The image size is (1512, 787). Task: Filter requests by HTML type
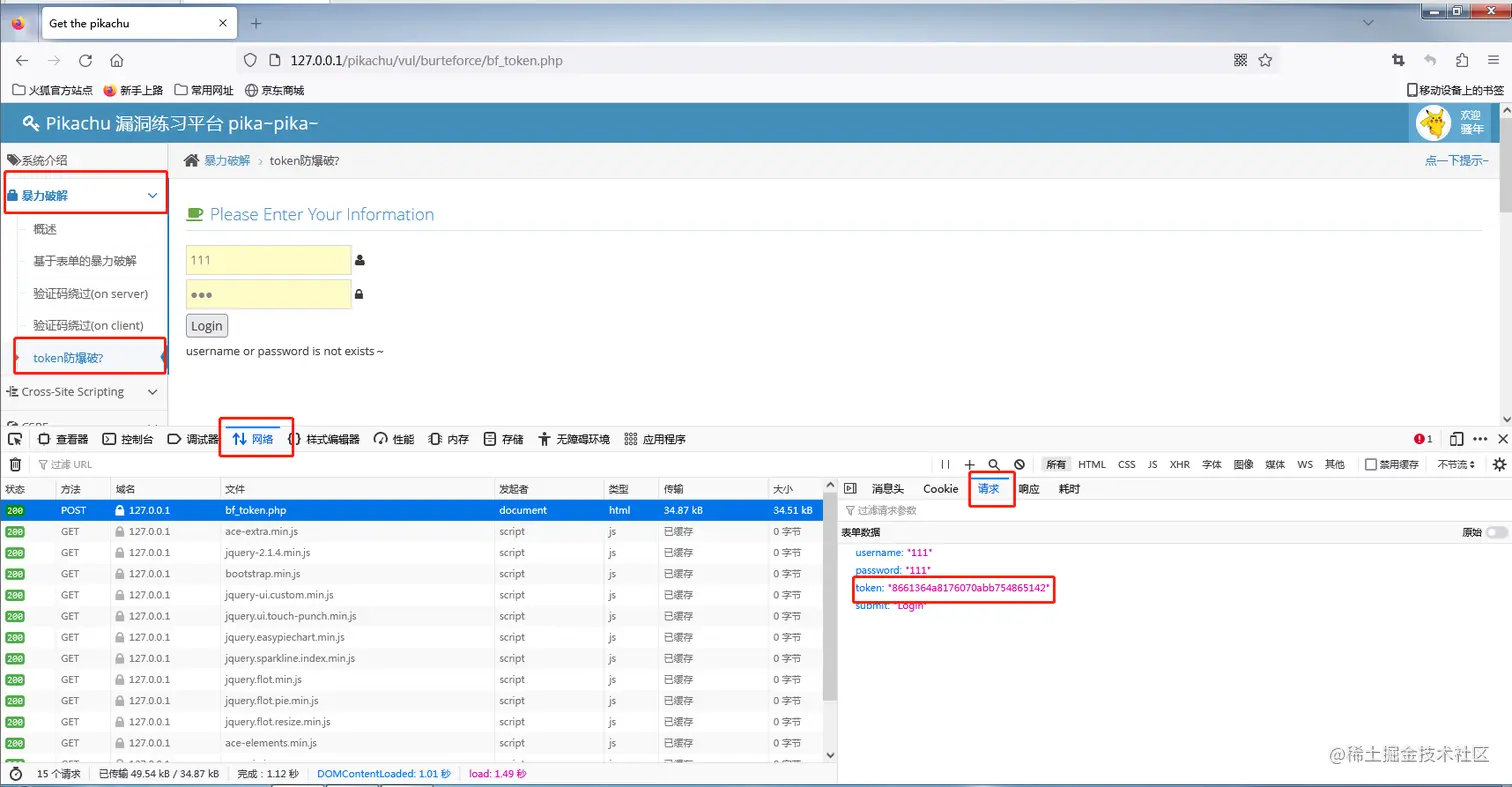tap(1092, 464)
